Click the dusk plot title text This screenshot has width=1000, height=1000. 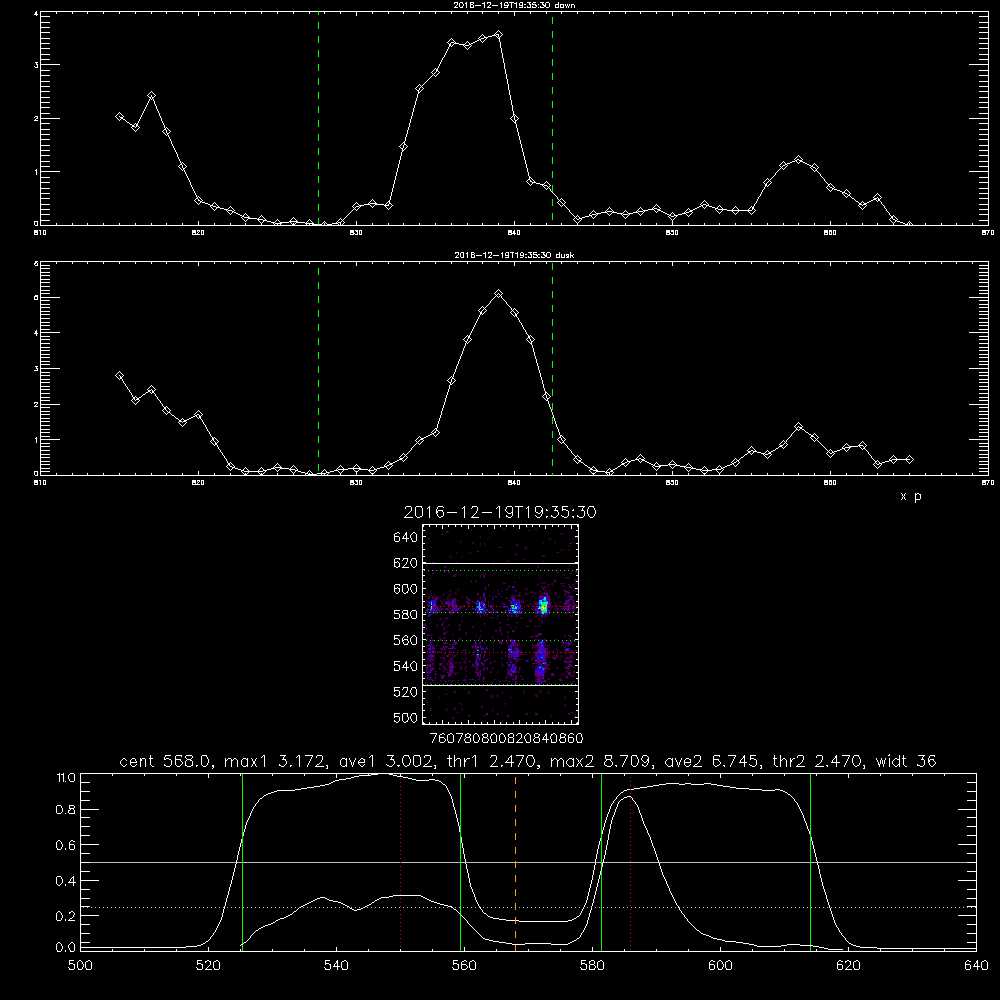click(514, 255)
